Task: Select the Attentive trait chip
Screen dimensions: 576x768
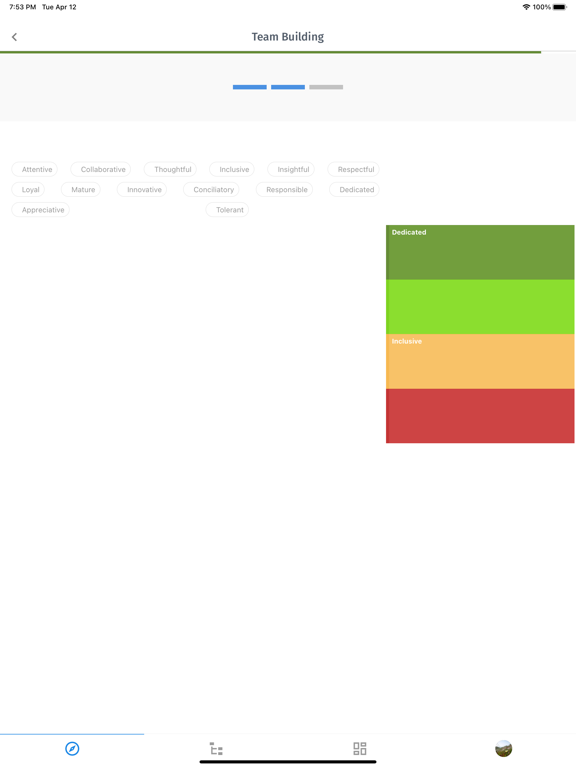Action: (x=35, y=169)
